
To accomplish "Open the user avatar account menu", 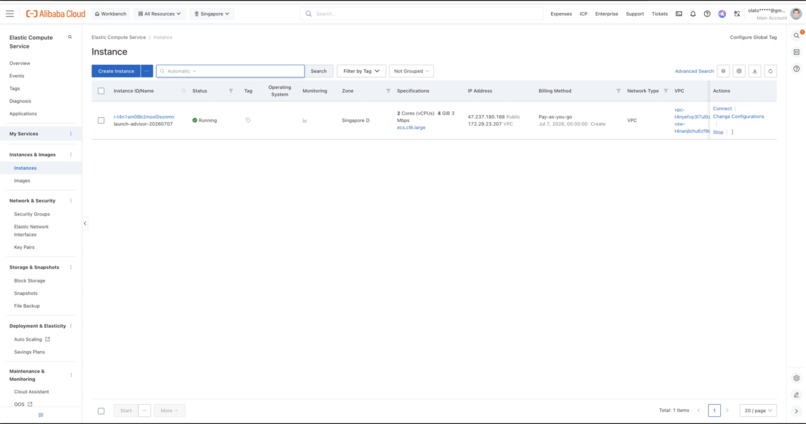I will click(x=796, y=14).
